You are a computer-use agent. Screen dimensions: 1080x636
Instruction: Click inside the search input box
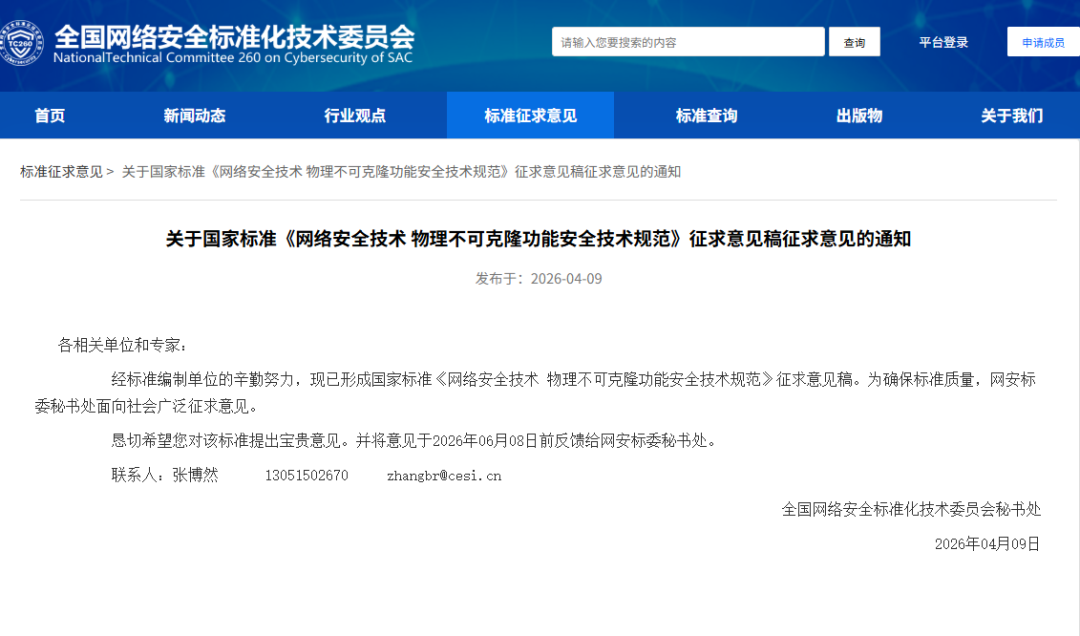pos(688,41)
